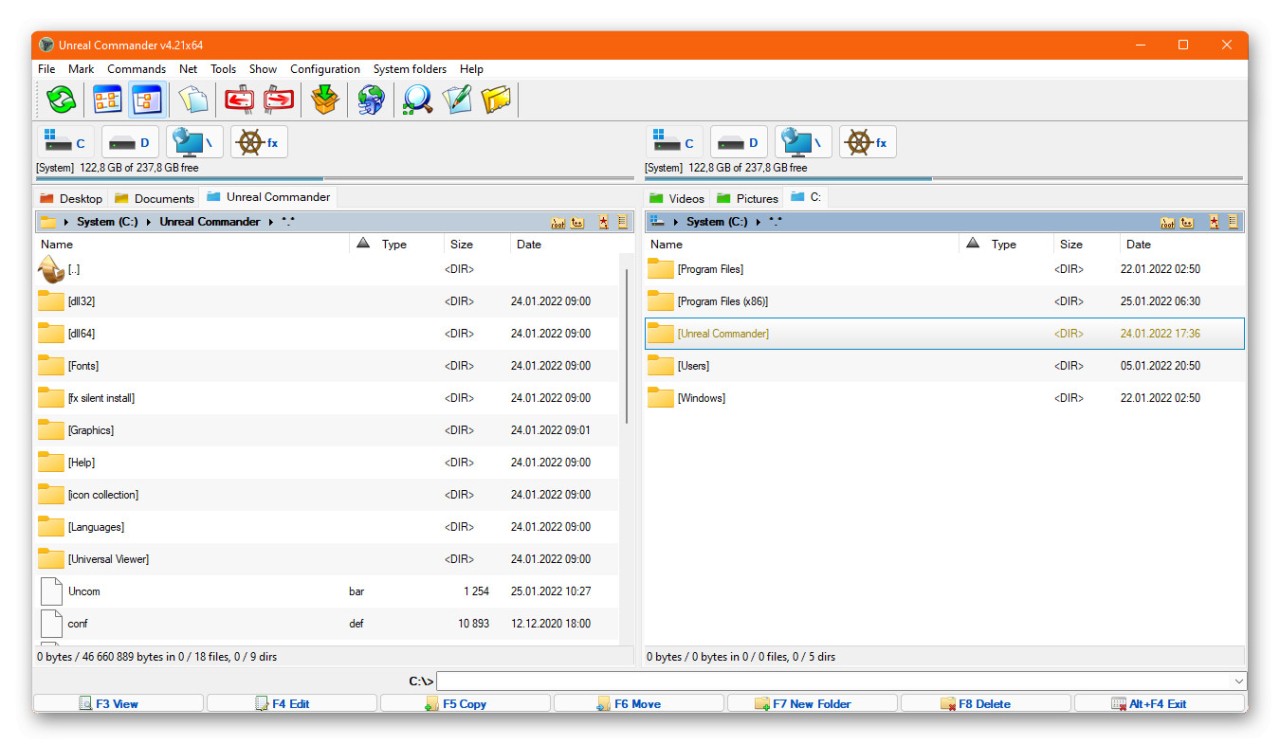This screenshot has height=745, width=1280.
Task: Click the globe with plug network icon
Action: pyautogui.click(x=371, y=100)
